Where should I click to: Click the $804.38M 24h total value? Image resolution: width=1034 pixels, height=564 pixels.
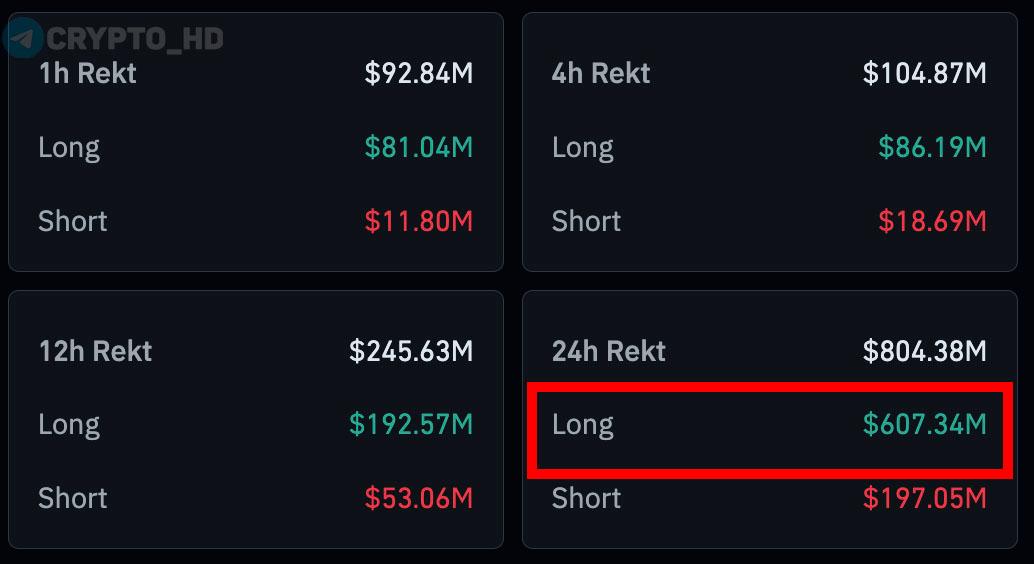(924, 351)
